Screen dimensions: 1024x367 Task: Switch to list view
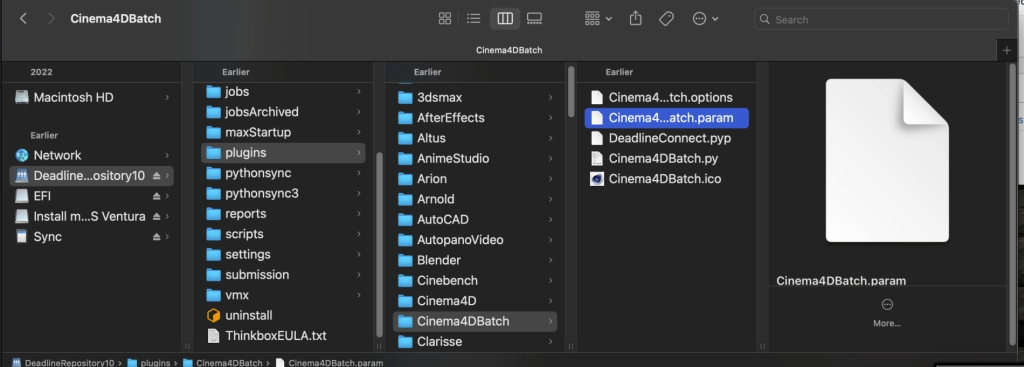(x=473, y=19)
